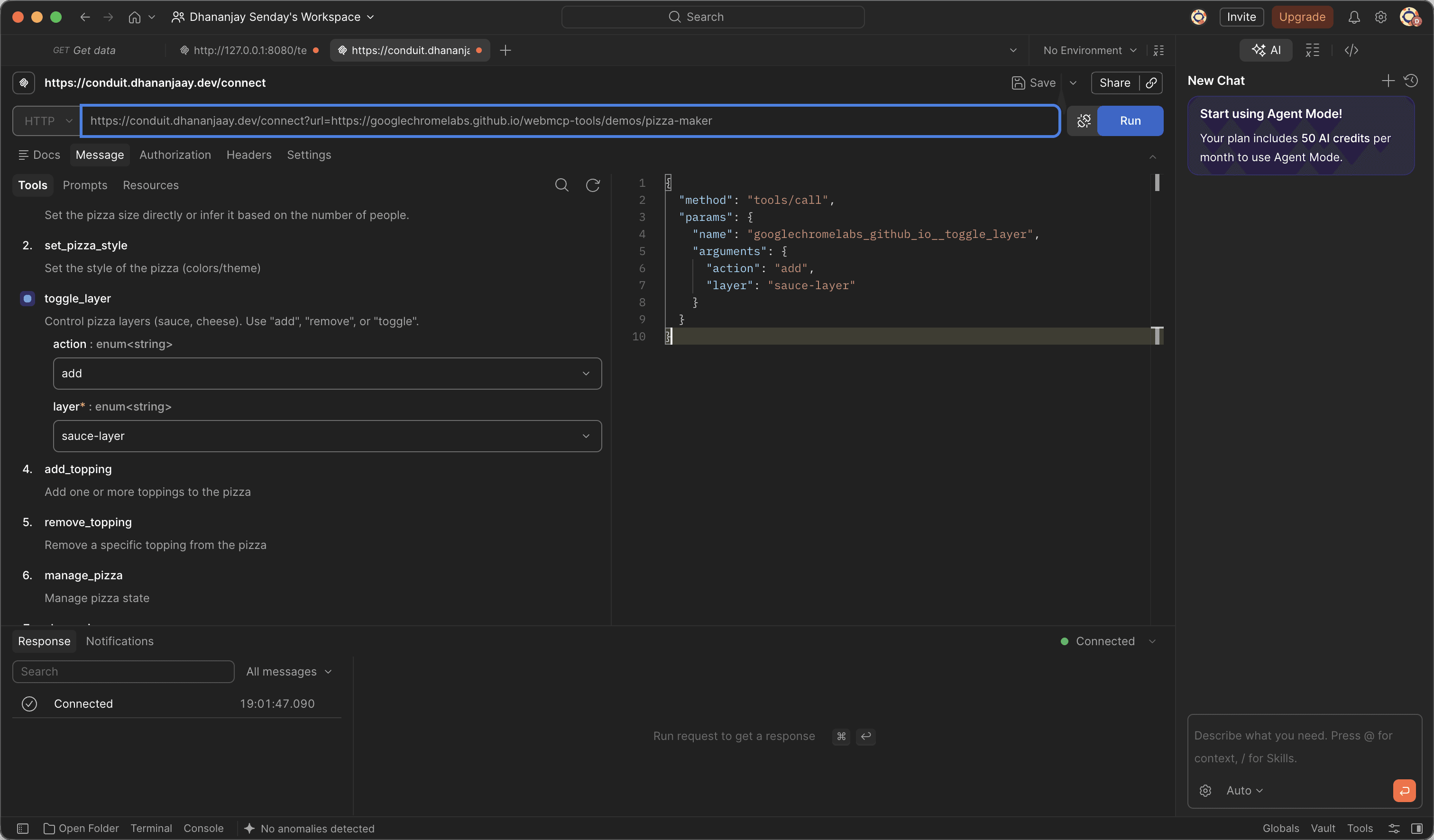The image size is (1434, 840).
Task: Open the code snippet icon
Action: click(1351, 50)
